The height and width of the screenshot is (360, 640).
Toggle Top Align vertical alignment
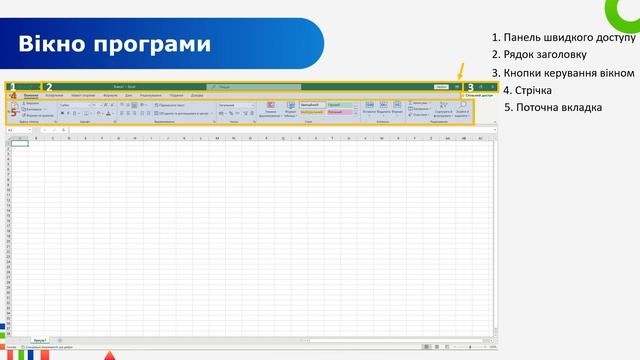(122, 105)
